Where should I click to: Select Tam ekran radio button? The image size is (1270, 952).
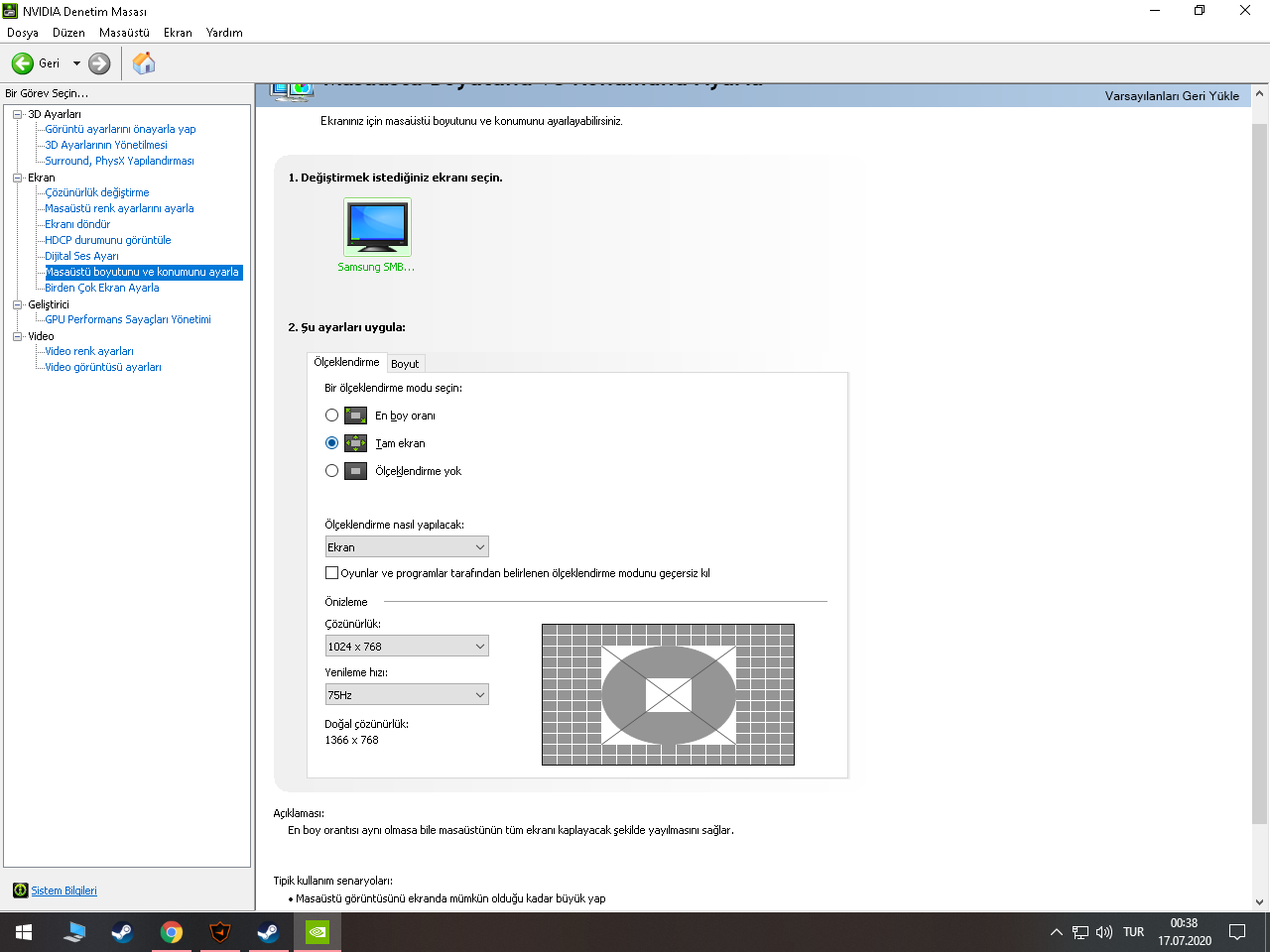(x=331, y=443)
